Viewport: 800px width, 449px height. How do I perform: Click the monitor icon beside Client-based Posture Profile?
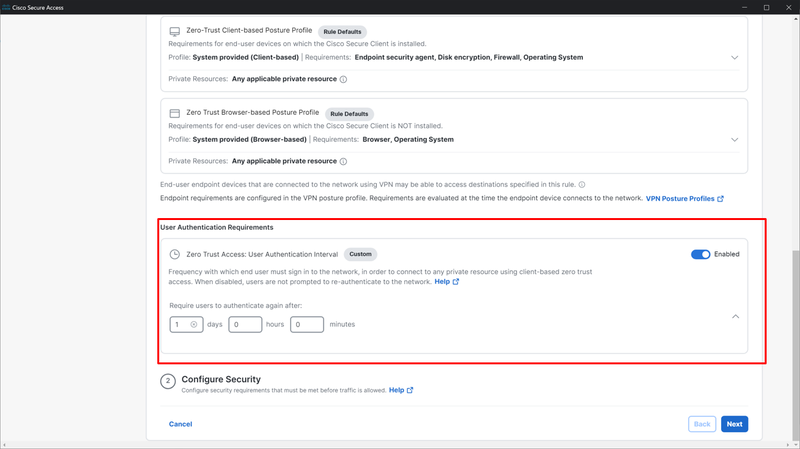[x=174, y=32]
